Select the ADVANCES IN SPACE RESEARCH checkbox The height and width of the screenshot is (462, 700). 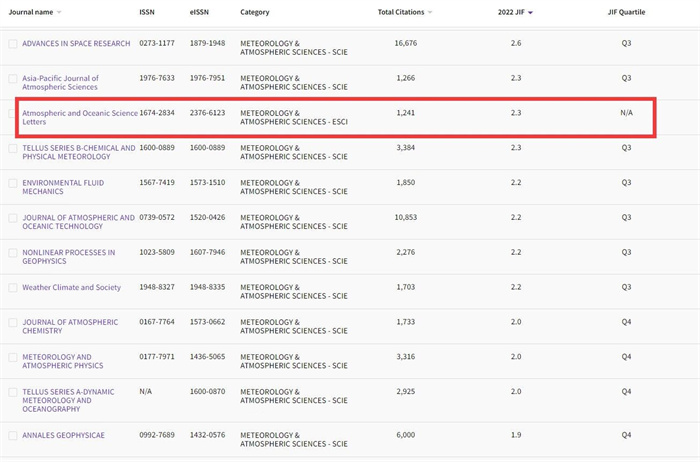pyautogui.click(x=13, y=44)
